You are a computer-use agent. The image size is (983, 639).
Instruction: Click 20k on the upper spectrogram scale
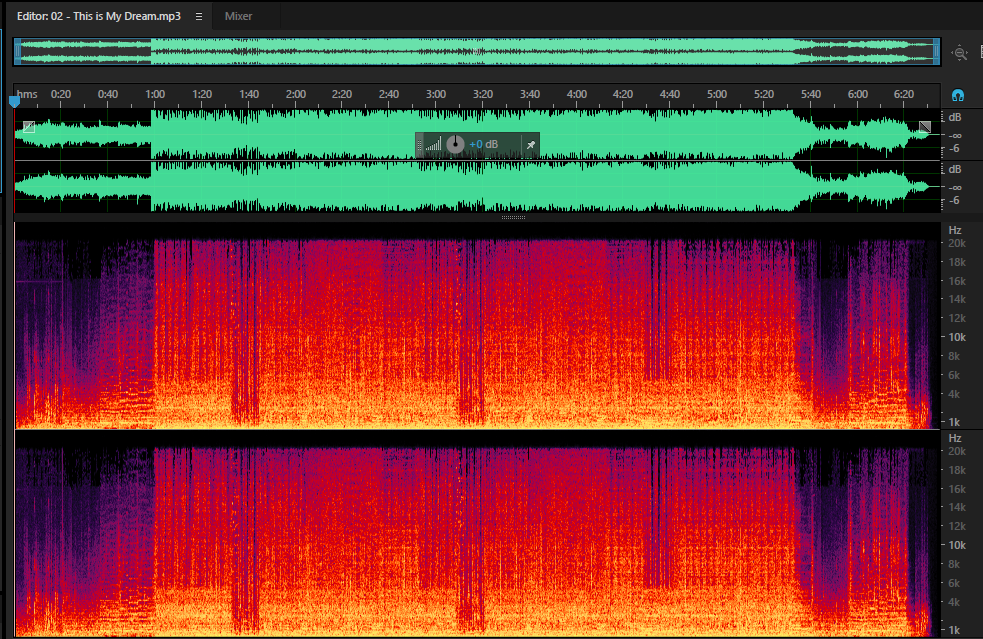(957, 243)
